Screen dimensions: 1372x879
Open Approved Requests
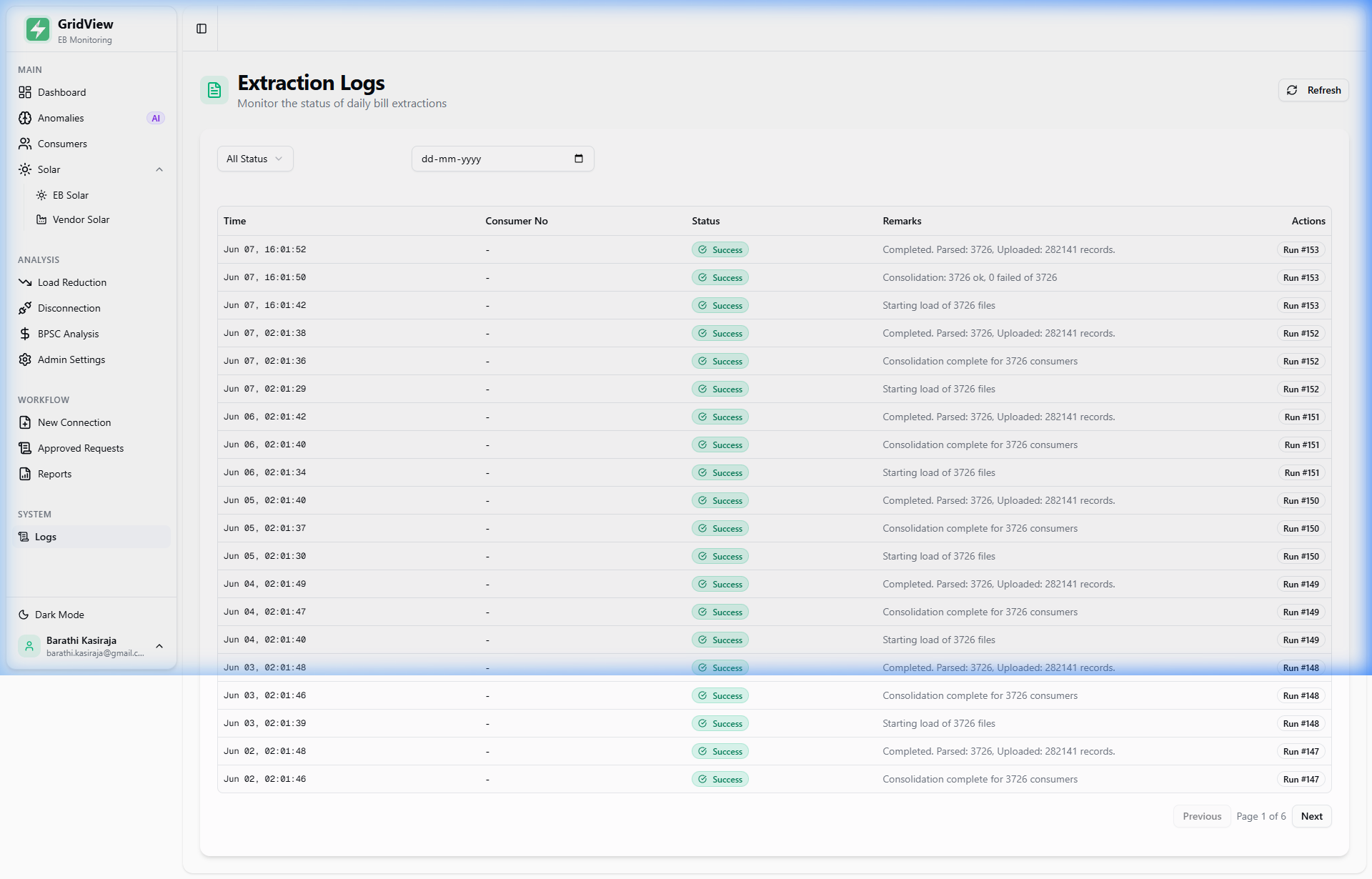pyautogui.click(x=91, y=448)
